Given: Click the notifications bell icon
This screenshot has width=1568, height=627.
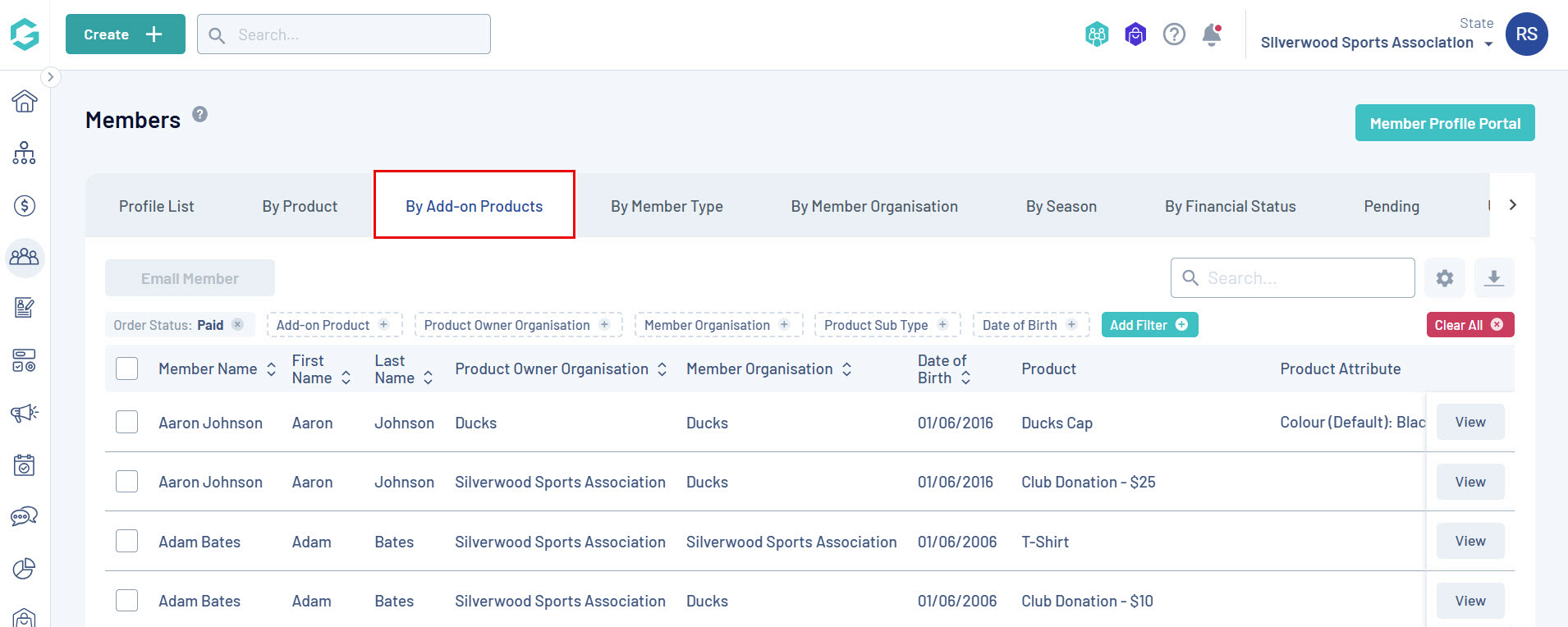Looking at the screenshot, I should pos(1212,35).
